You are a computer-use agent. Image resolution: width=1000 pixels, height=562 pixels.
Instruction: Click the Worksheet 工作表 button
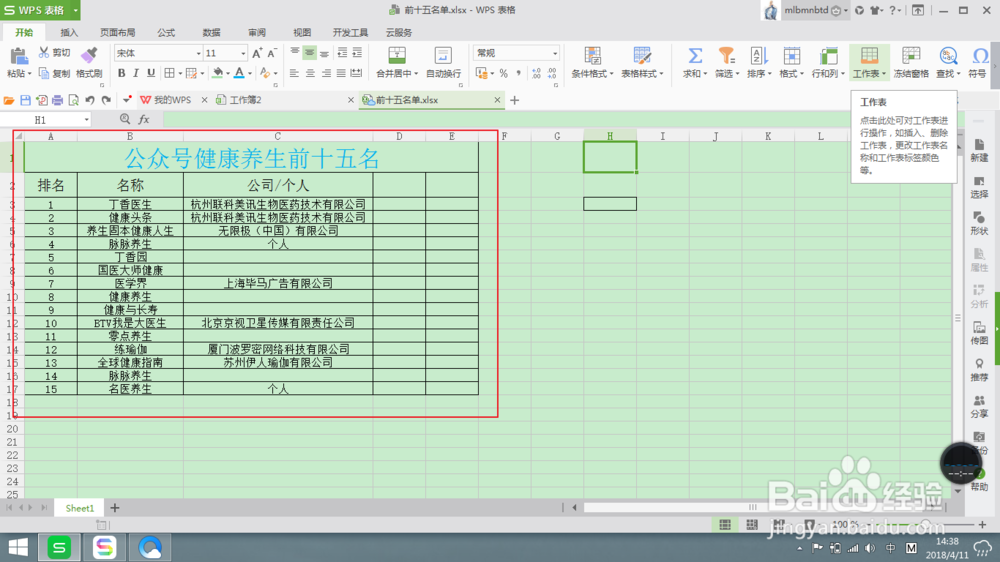(x=869, y=63)
